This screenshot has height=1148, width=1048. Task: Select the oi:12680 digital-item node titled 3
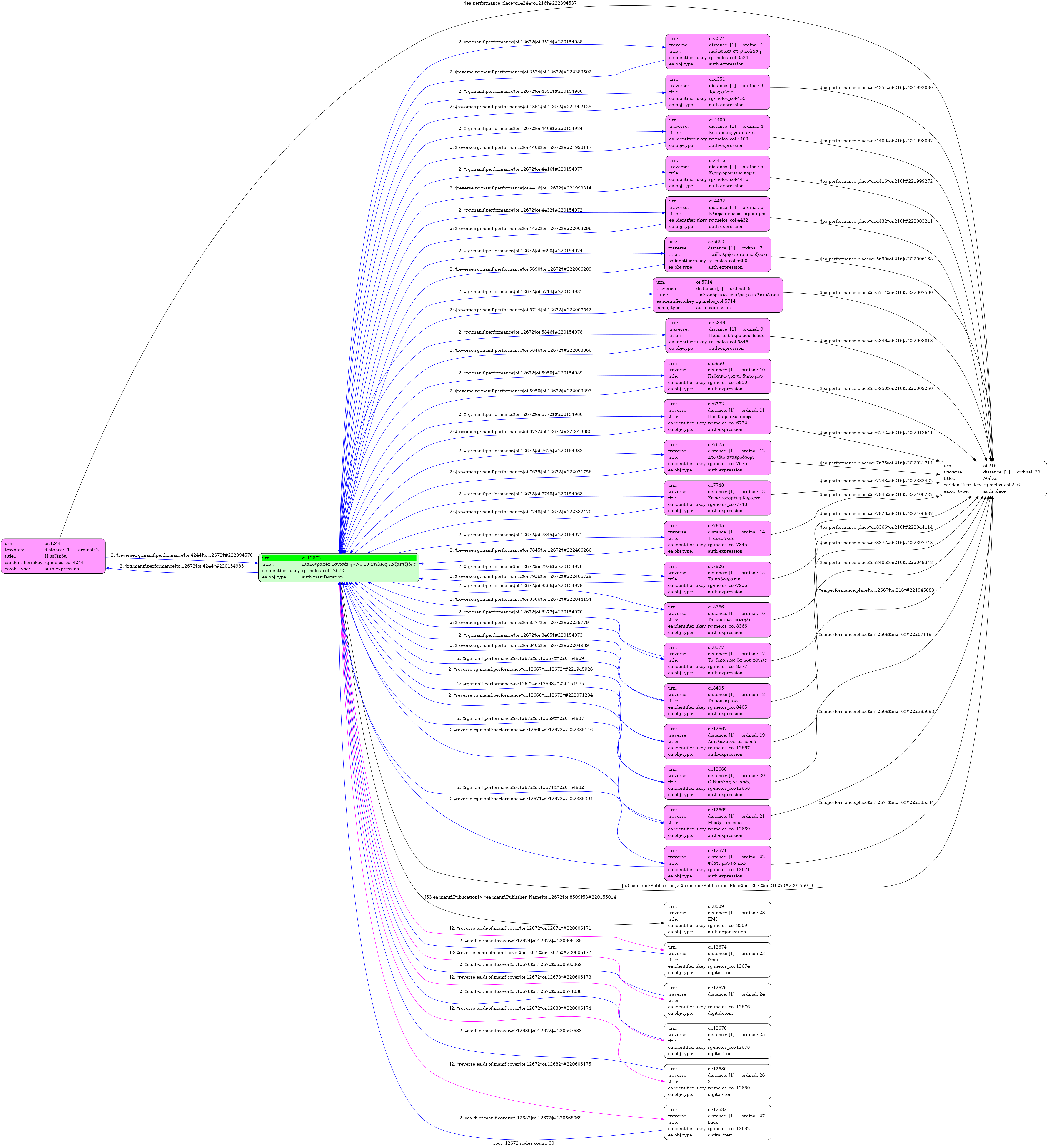coord(717,1081)
